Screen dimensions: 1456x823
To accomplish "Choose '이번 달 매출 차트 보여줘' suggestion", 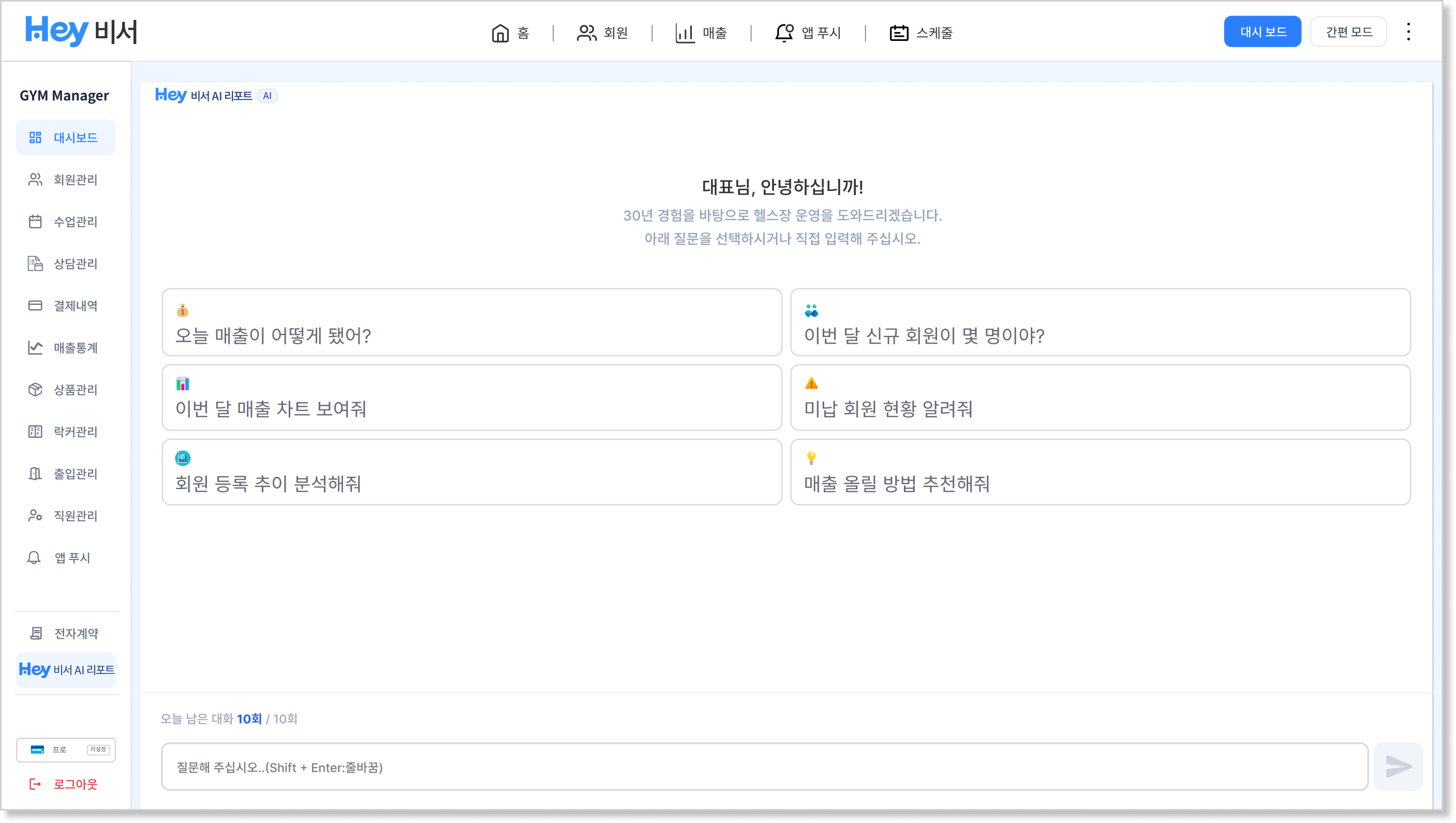I will coord(471,397).
